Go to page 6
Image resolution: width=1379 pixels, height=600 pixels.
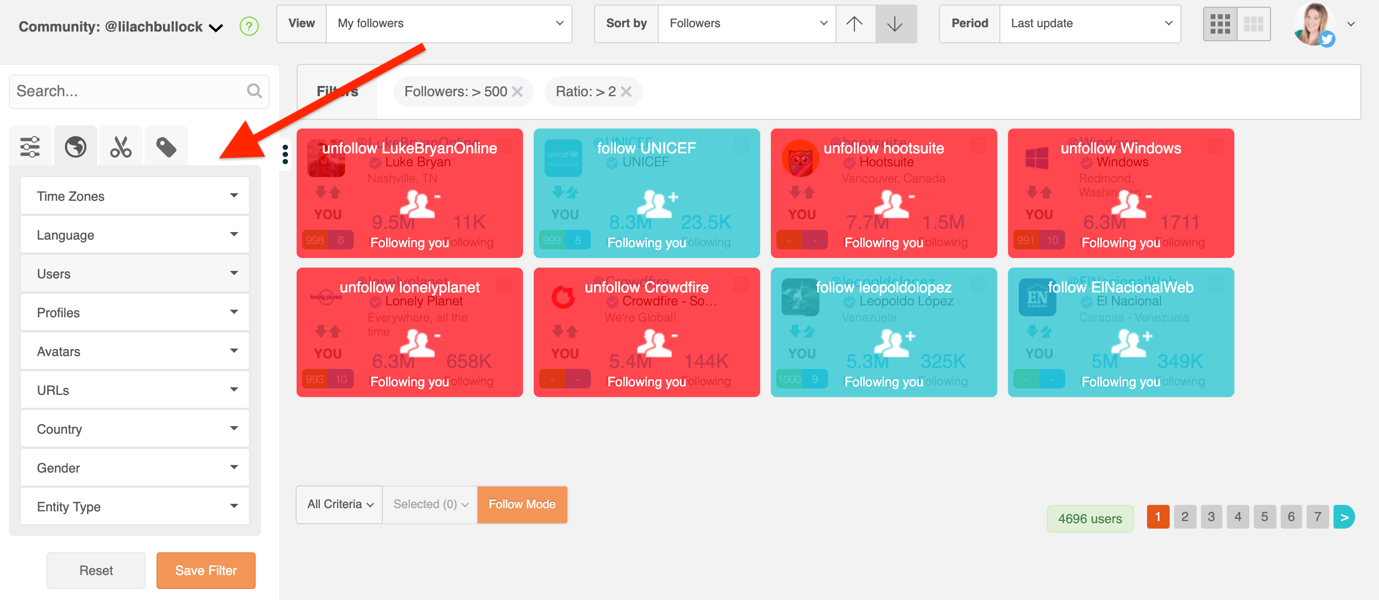pos(1291,517)
